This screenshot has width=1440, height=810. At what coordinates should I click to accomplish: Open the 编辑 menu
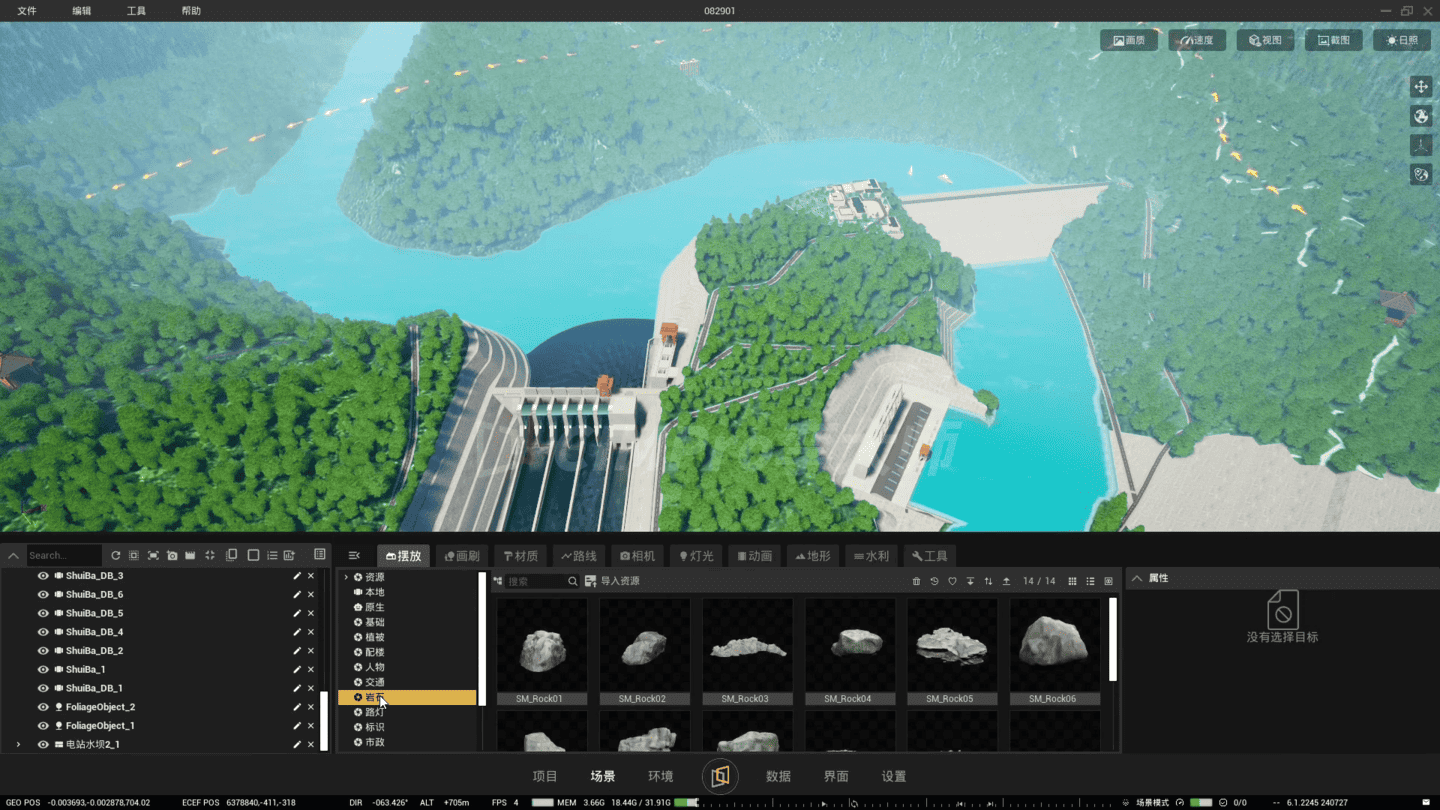tap(82, 11)
